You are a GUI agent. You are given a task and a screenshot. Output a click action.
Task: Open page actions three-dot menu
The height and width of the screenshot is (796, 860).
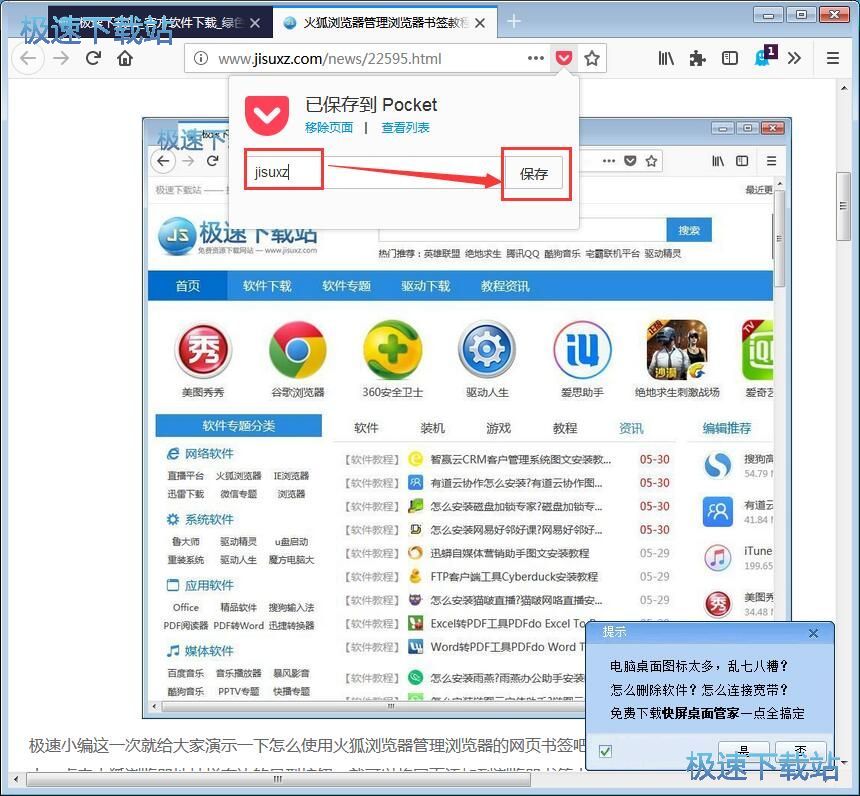point(535,58)
